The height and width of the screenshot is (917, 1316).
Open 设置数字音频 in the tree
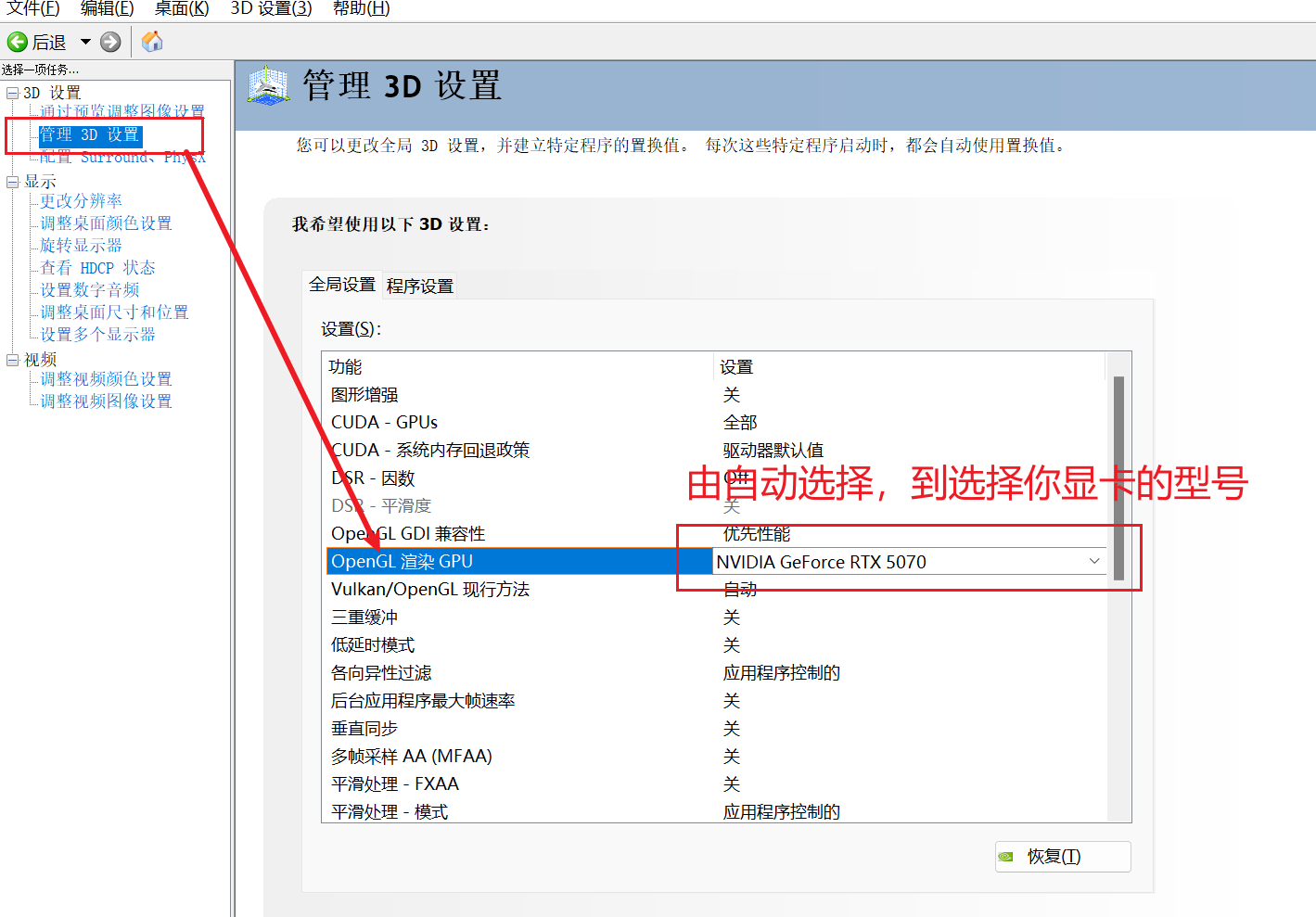(89, 289)
